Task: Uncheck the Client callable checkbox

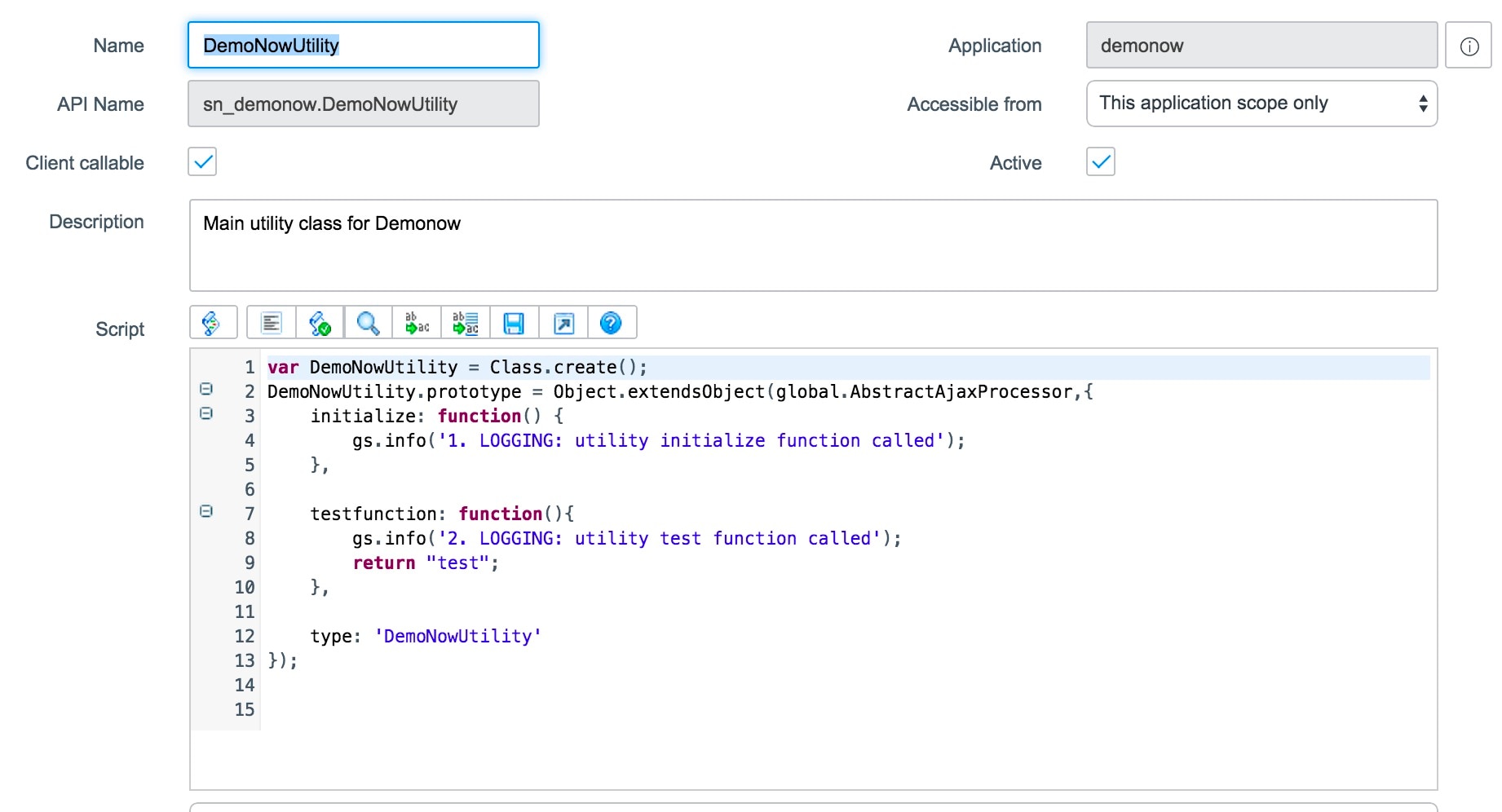Action: coord(202,162)
